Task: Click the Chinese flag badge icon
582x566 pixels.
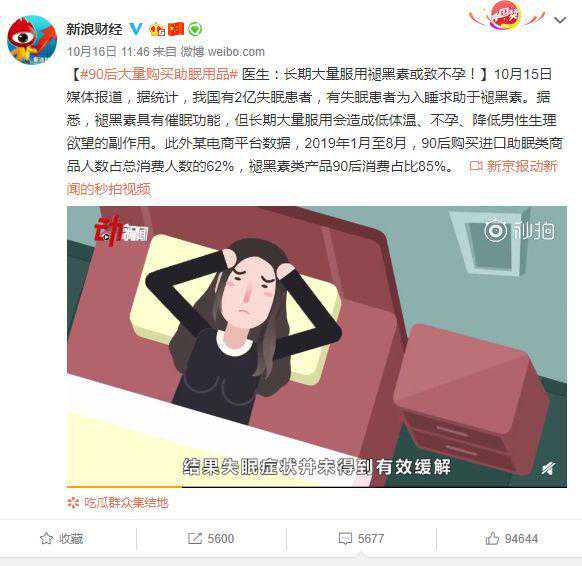Action: coord(176,29)
